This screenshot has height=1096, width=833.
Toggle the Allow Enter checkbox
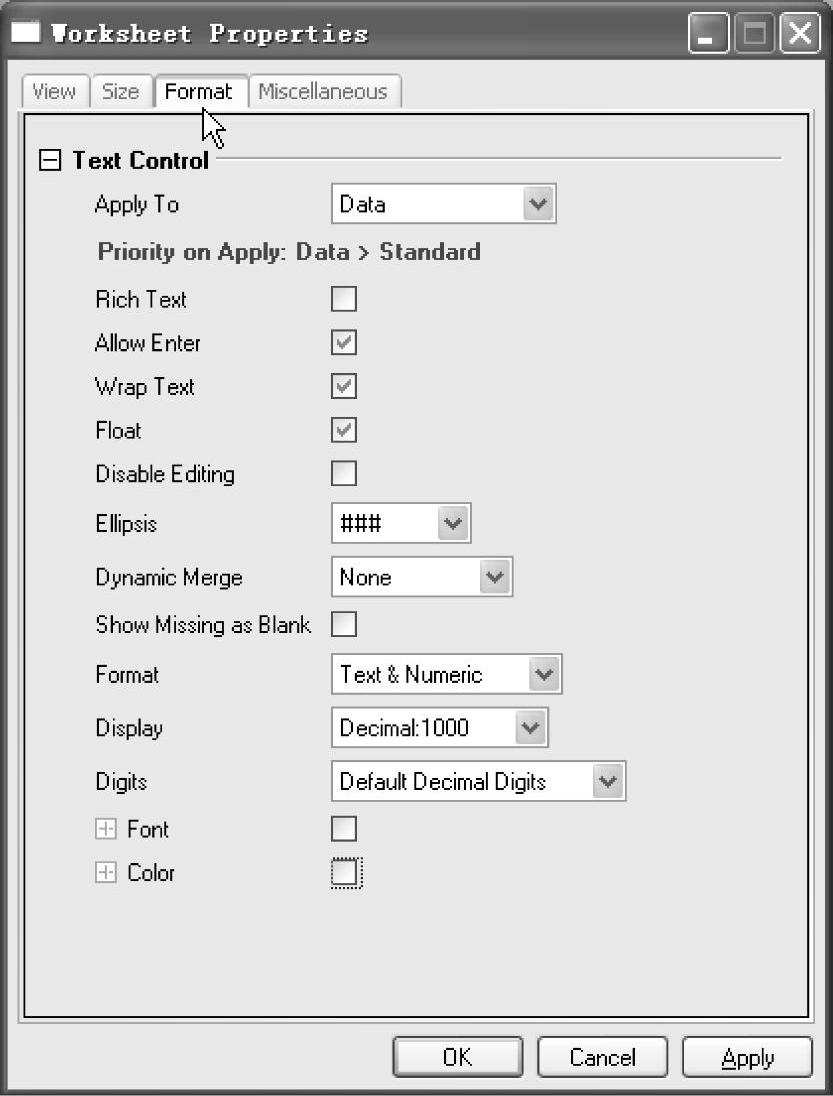pyautogui.click(x=344, y=342)
